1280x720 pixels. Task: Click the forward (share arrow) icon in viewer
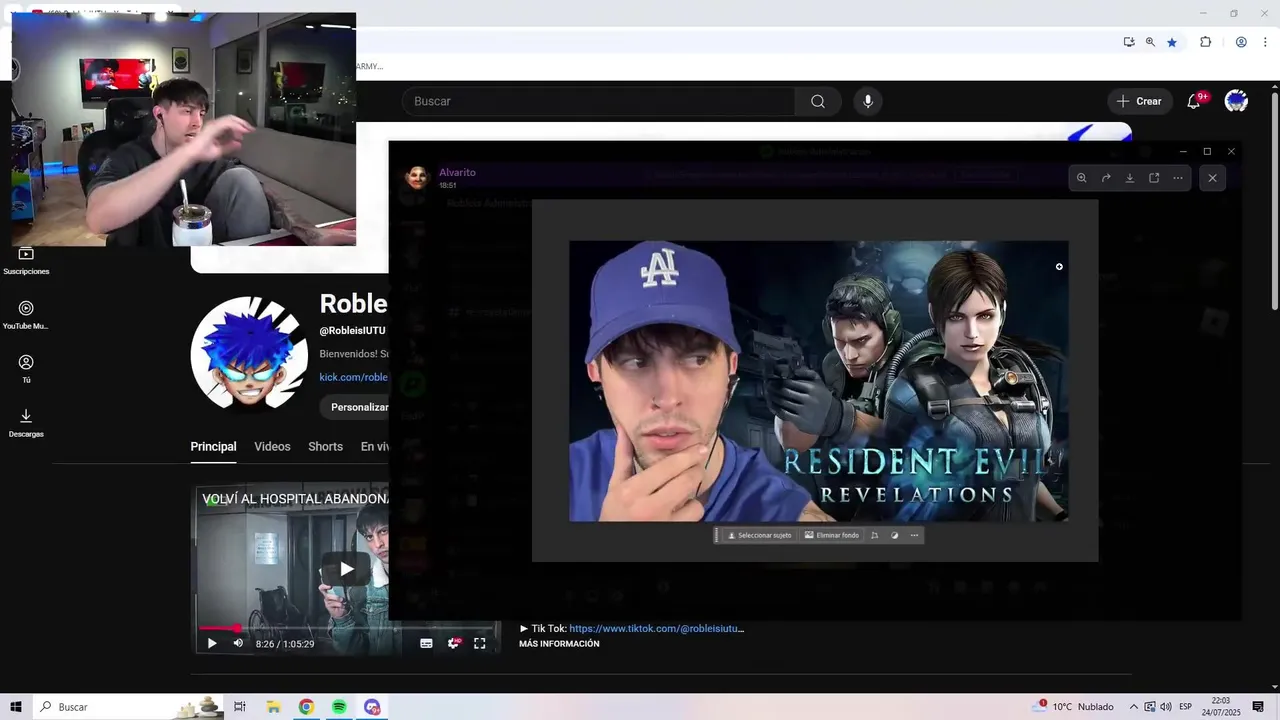(x=1106, y=178)
